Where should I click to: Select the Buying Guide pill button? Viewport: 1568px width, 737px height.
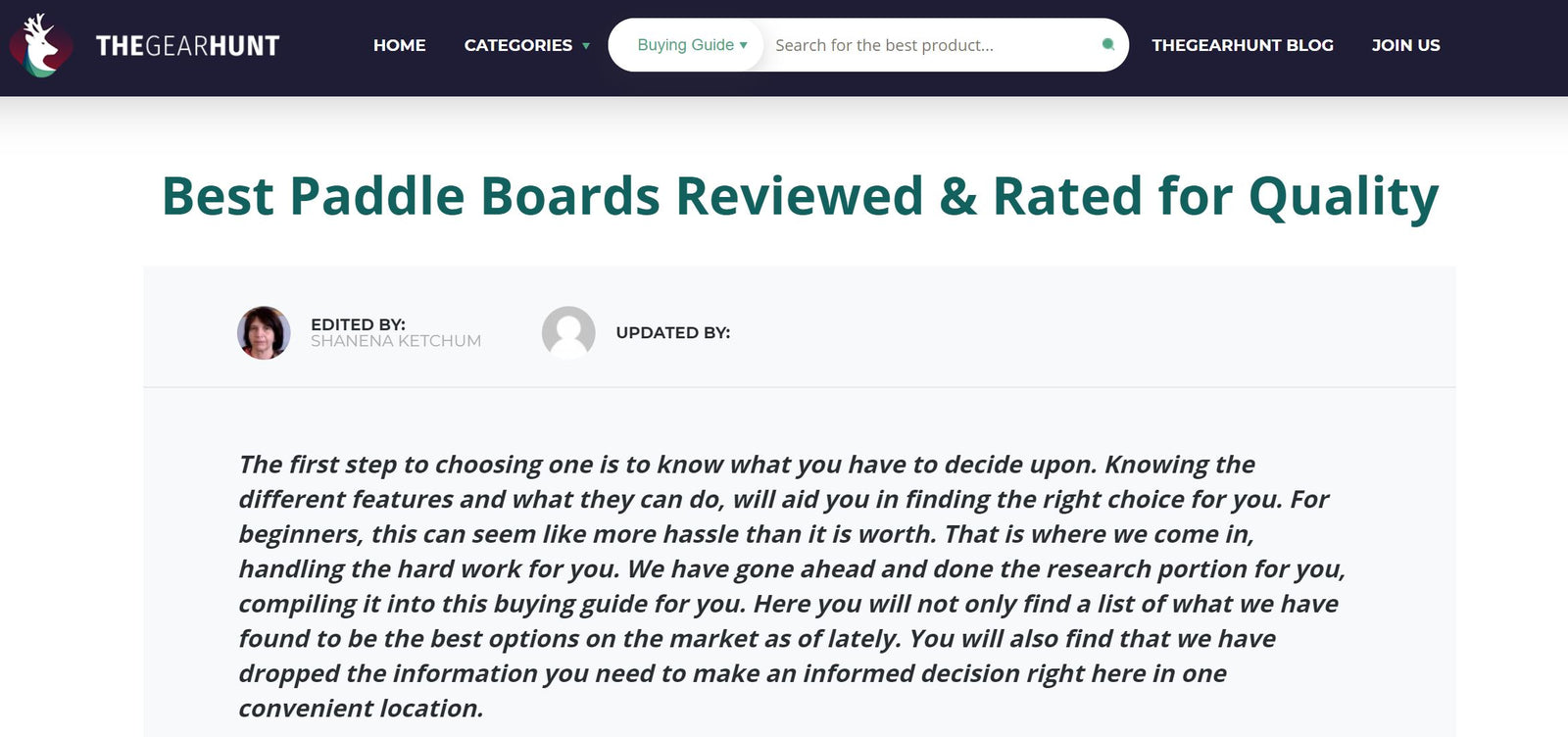[685, 44]
